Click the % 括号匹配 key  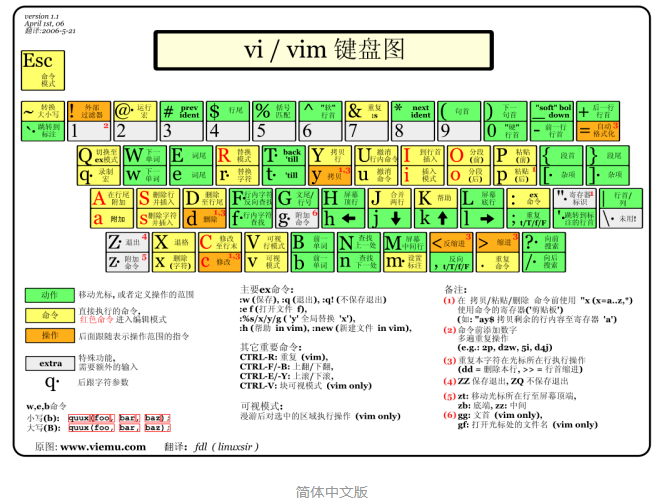tap(273, 110)
